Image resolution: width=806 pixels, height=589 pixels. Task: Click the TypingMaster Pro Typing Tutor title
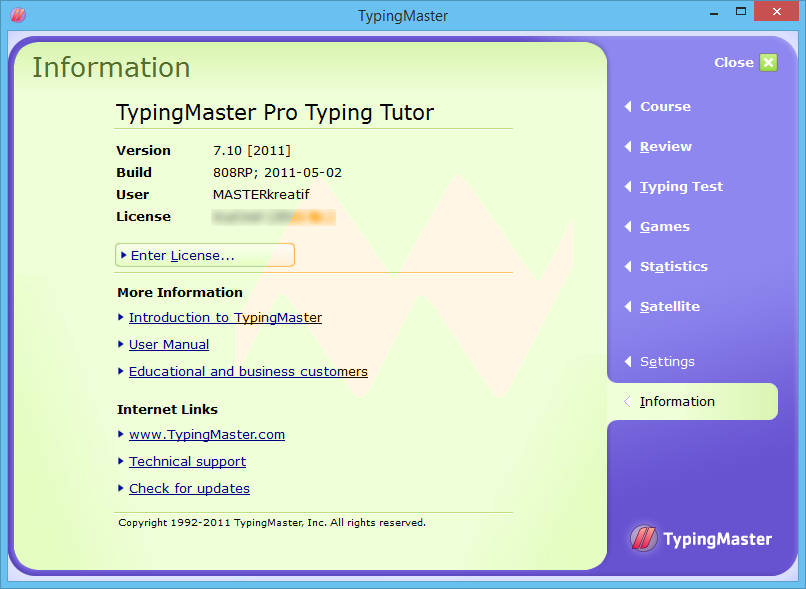[x=275, y=113]
